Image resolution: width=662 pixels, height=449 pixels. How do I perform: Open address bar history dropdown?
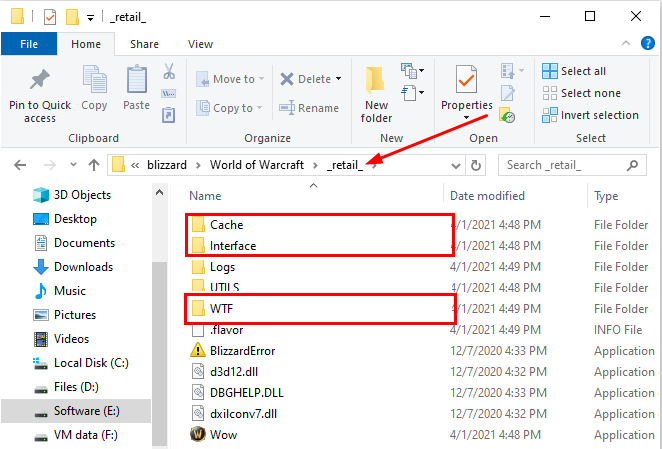pyautogui.click(x=456, y=166)
